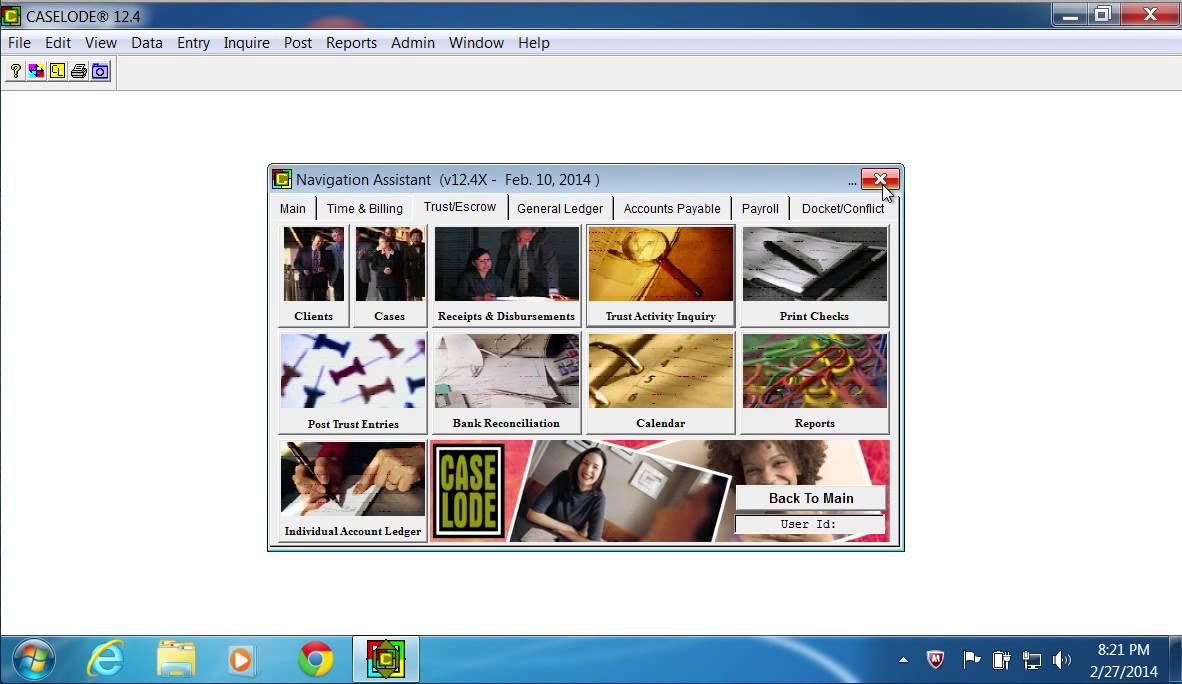Open the Post menu
Image resolution: width=1182 pixels, height=684 pixels.
(x=298, y=43)
